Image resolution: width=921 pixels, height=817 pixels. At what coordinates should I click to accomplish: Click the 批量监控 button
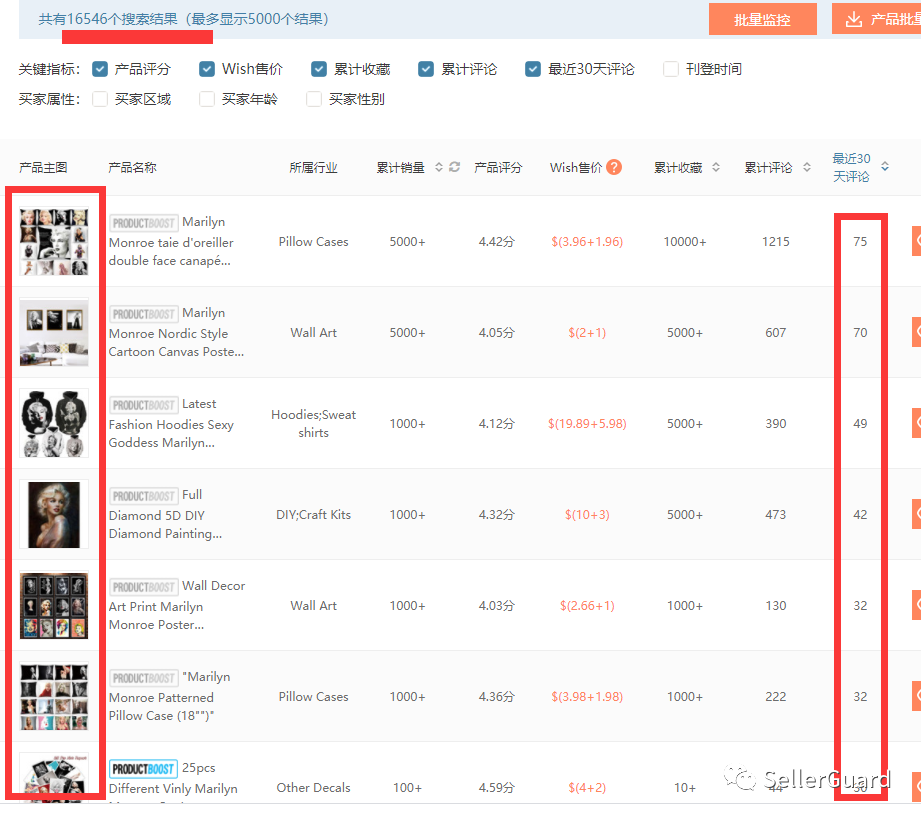[762, 19]
